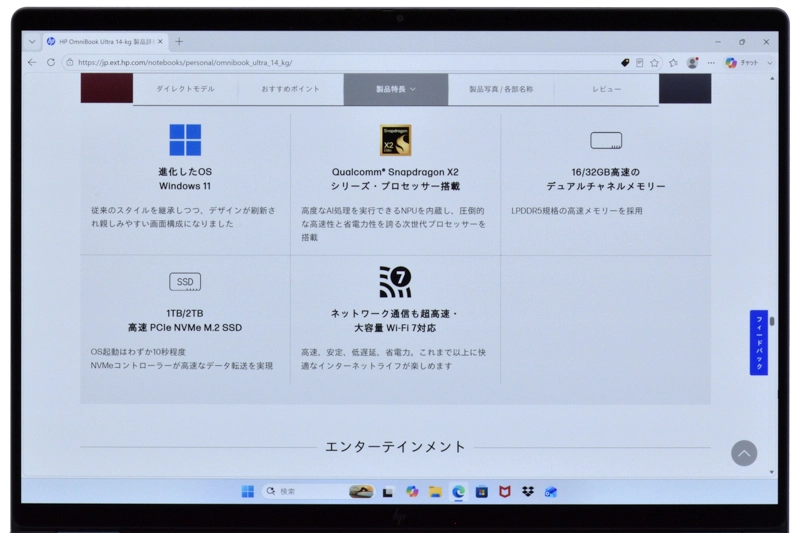Open a new tab with the plus button
The width and height of the screenshot is (800, 533).
179,41
